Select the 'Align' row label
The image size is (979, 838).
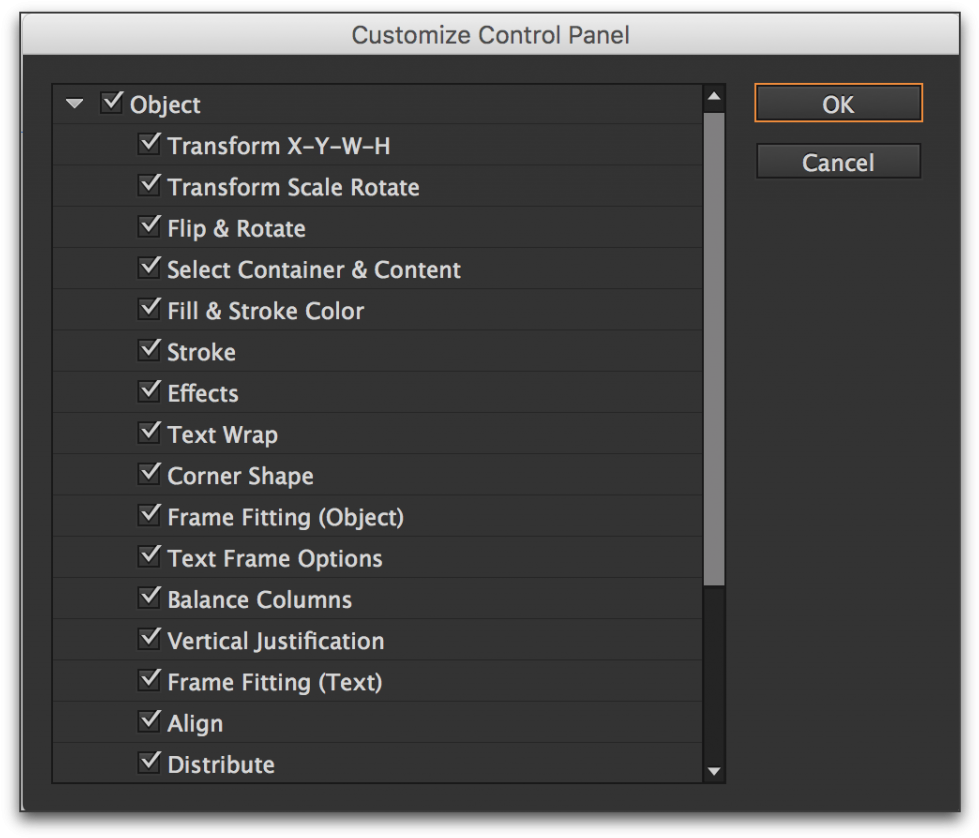pos(195,724)
